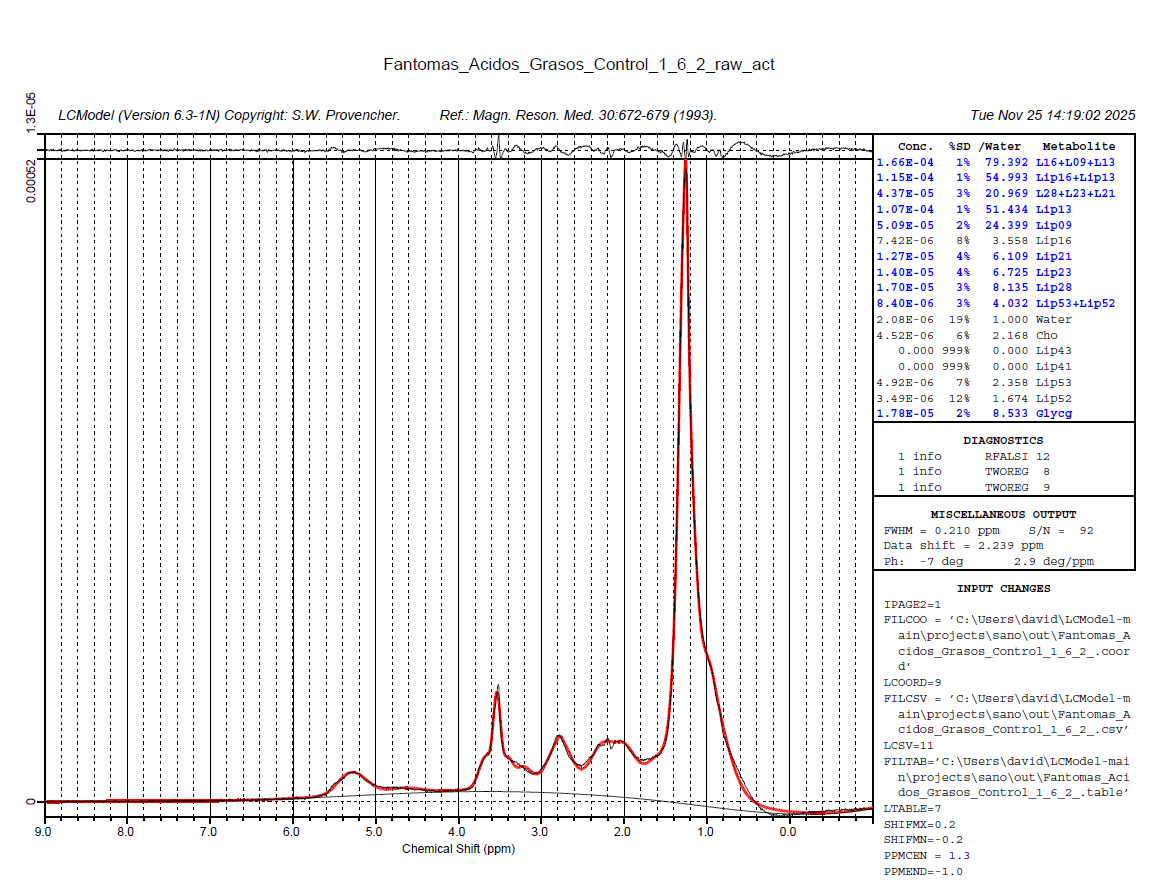Select the Tue Nov 25 timestamp
Screen dimensions: 1175x892
coord(1052,116)
